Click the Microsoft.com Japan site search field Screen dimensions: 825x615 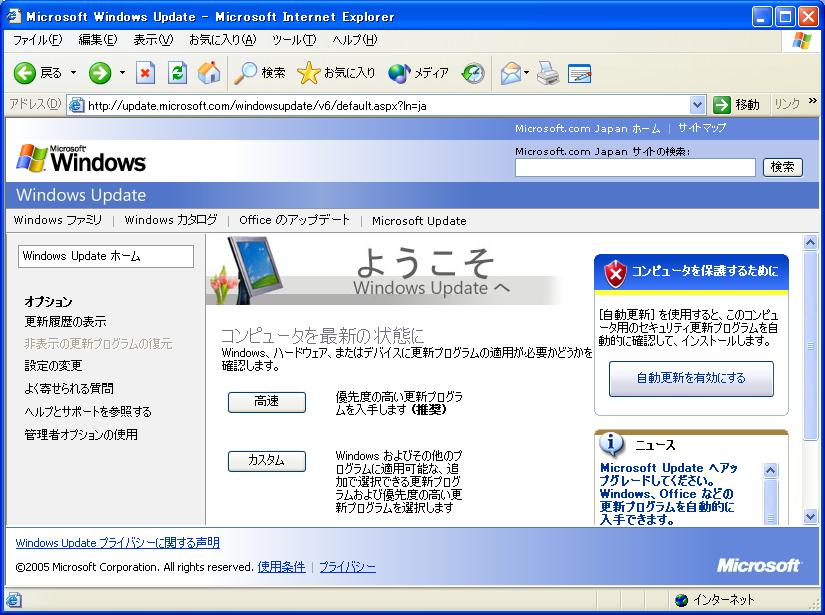click(635, 168)
